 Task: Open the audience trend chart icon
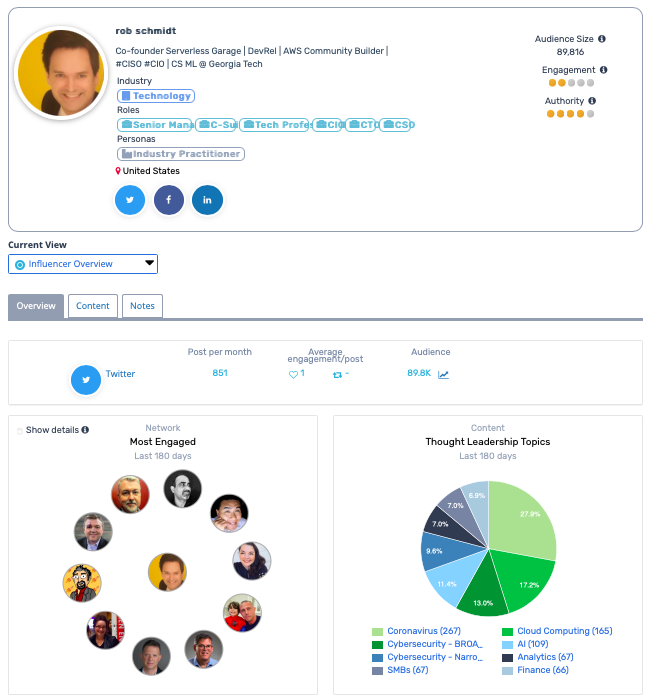click(x=443, y=375)
